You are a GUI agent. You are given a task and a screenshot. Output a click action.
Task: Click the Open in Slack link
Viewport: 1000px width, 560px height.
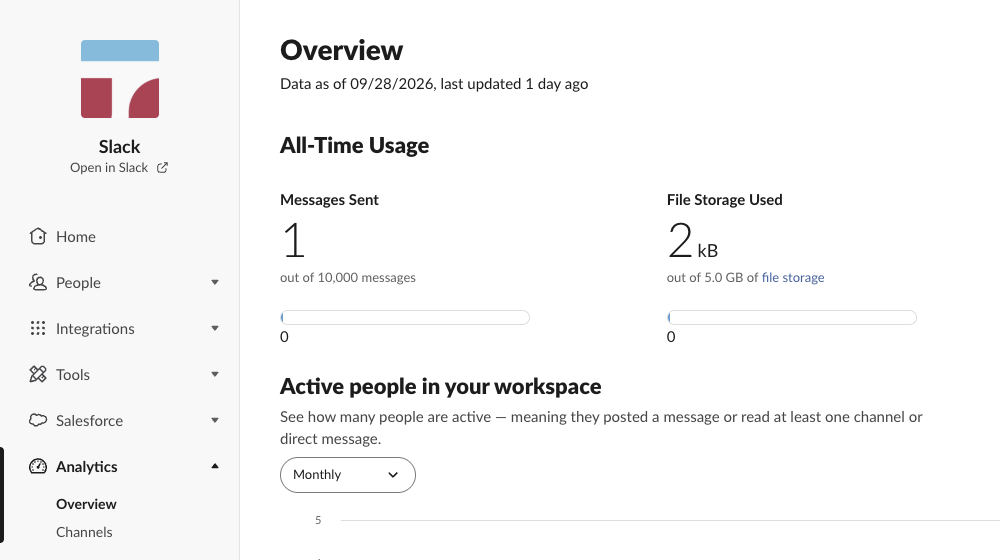pos(109,168)
